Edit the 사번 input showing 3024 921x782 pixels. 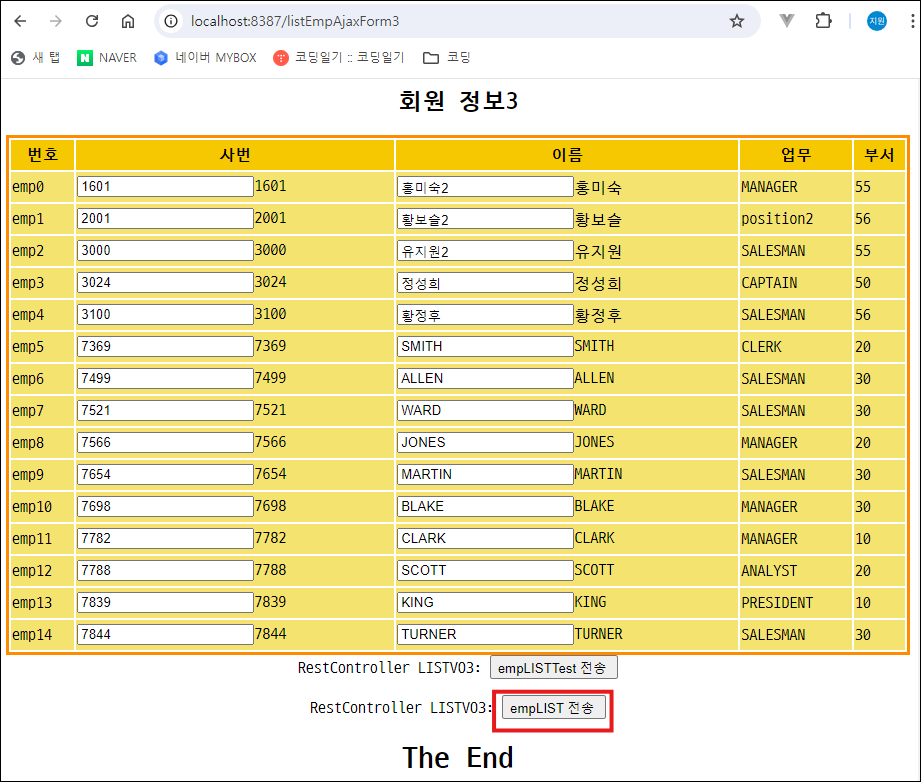tap(165, 283)
